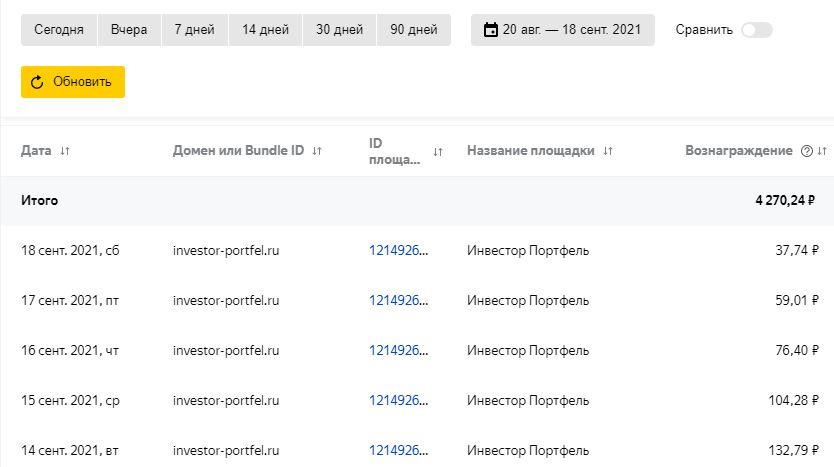Open site ID link for 17 сент. row
The image size is (834, 467).
point(398,301)
